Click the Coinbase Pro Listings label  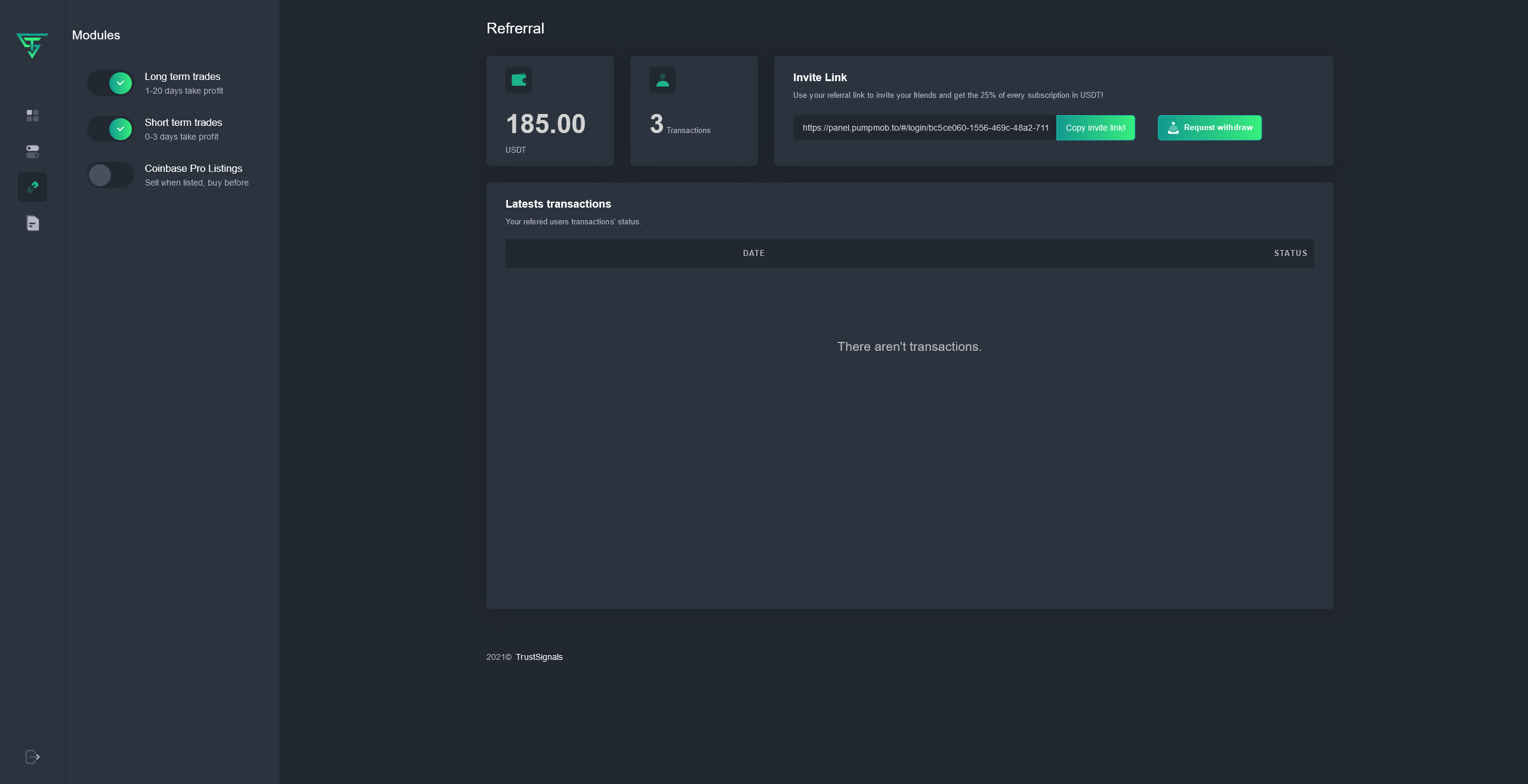pos(193,168)
